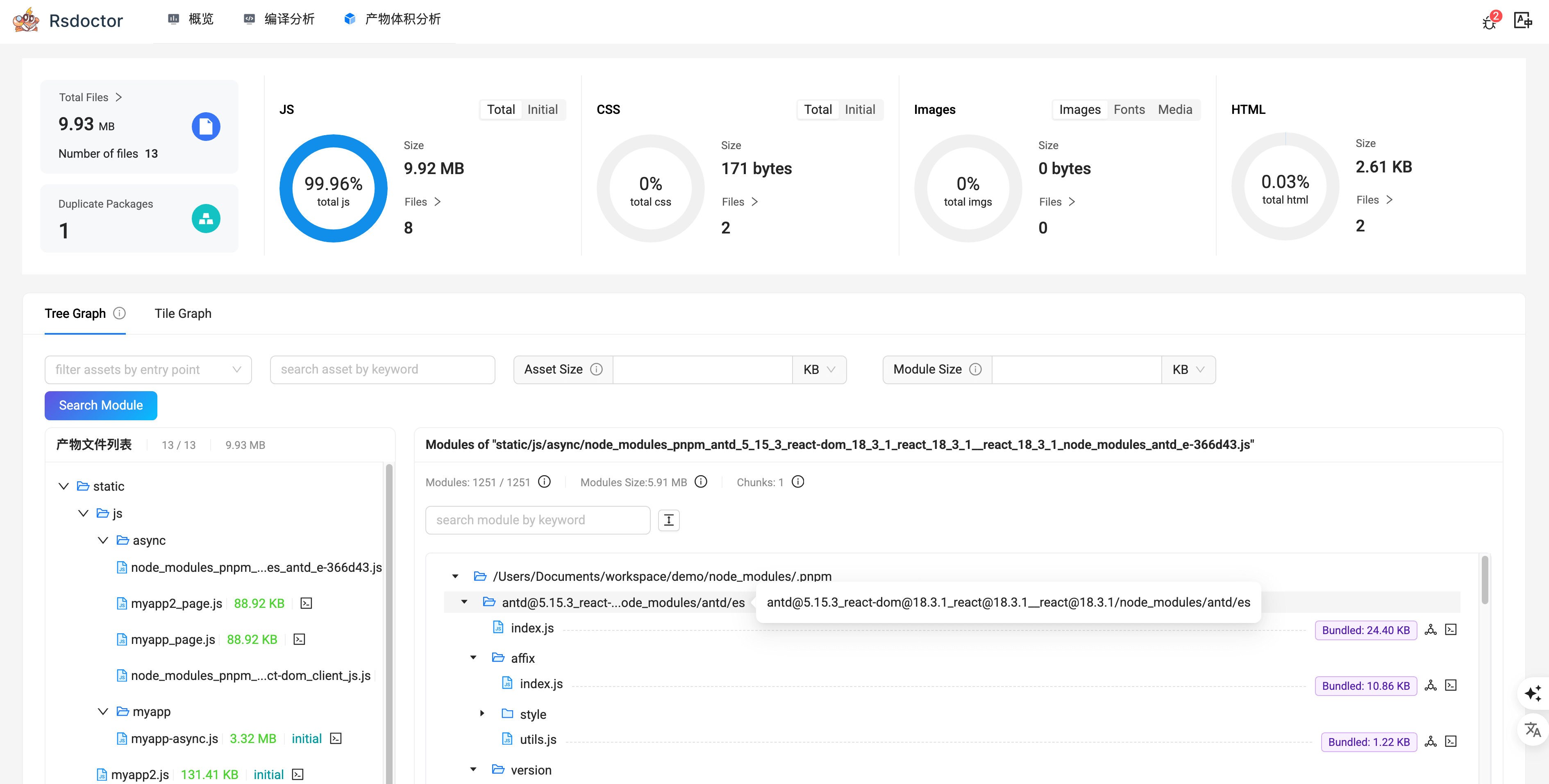Click the blue Total Files document icon
The height and width of the screenshot is (784, 1549).
(206, 126)
